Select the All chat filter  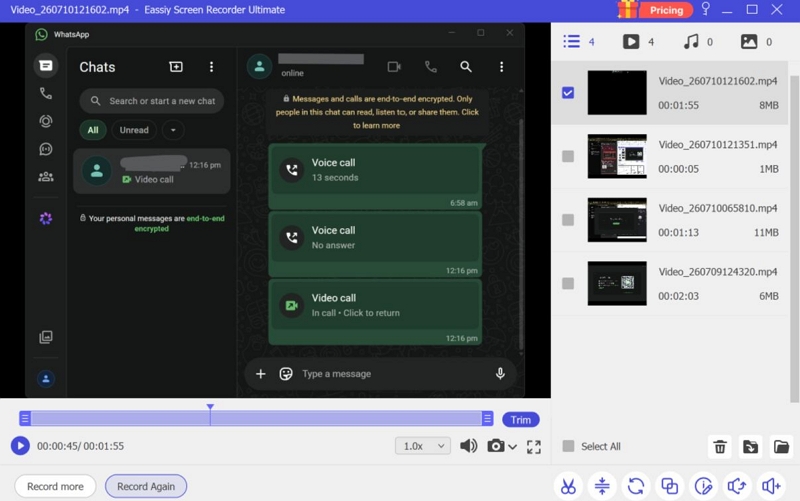click(x=93, y=130)
